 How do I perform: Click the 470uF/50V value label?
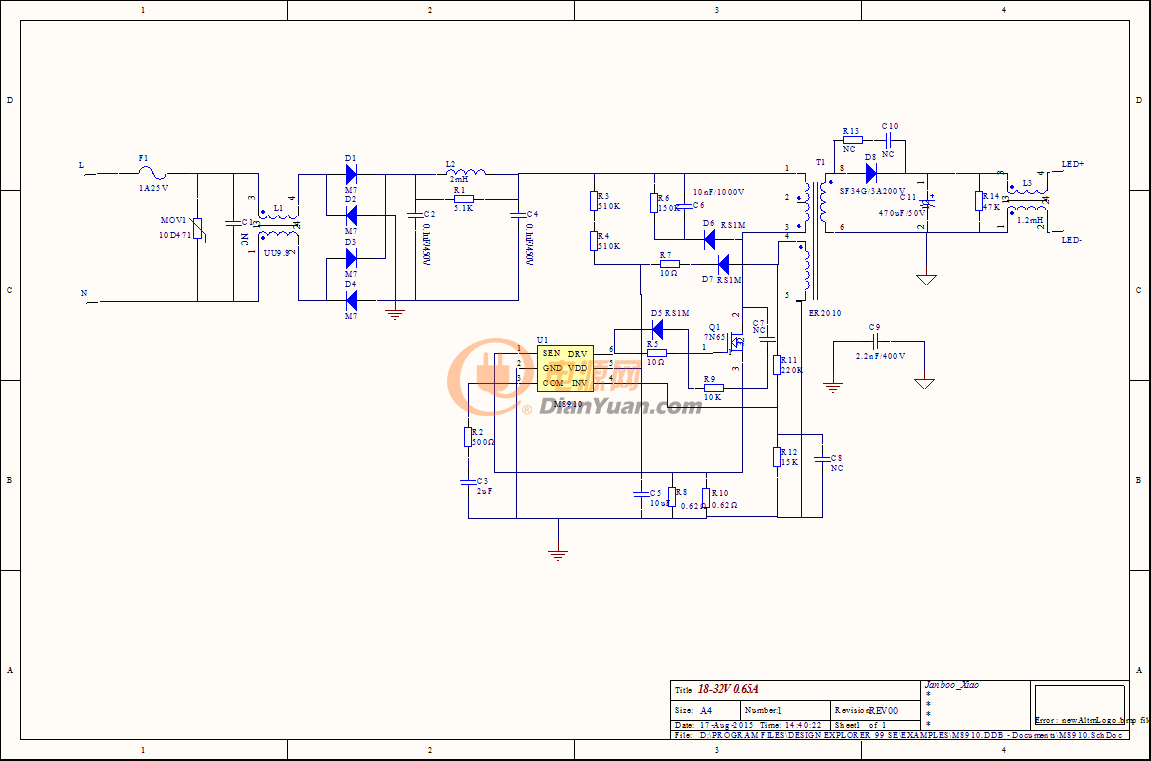902,213
